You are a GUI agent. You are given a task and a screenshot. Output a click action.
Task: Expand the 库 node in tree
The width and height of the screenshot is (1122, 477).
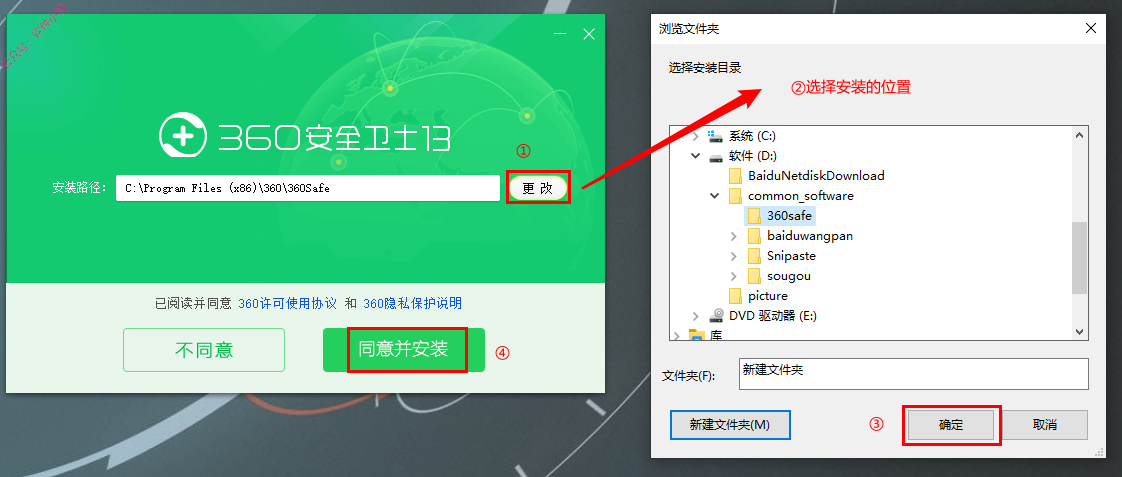click(x=676, y=335)
